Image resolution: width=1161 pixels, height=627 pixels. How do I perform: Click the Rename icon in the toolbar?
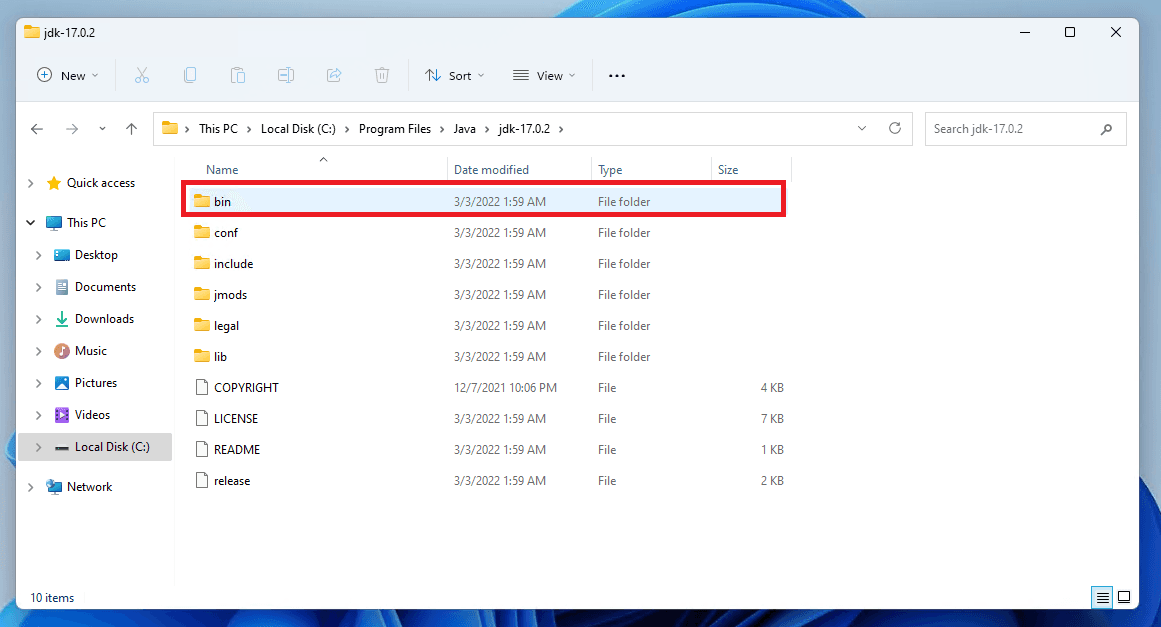286,76
